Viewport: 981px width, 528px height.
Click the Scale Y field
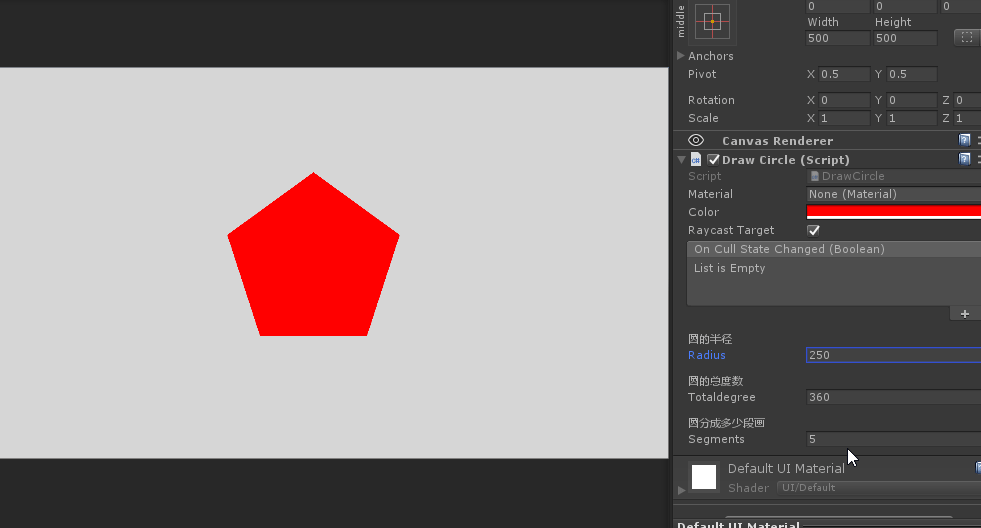click(x=912, y=118)
